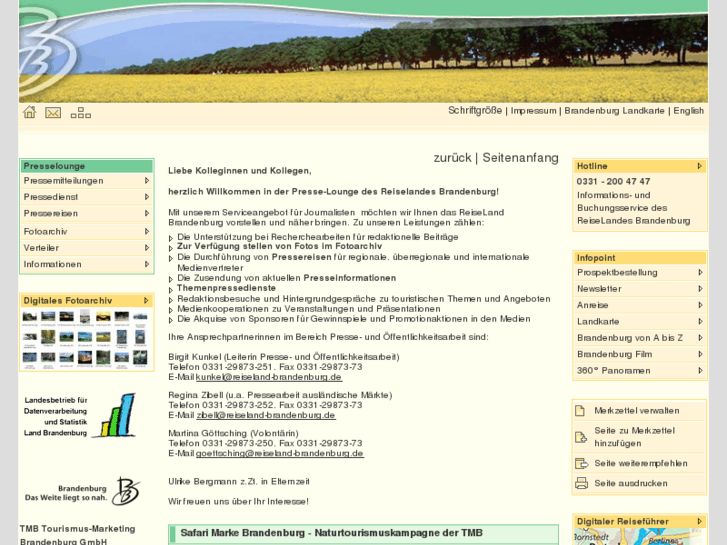Expand the Pressedienst arrow

pos(147,197)
